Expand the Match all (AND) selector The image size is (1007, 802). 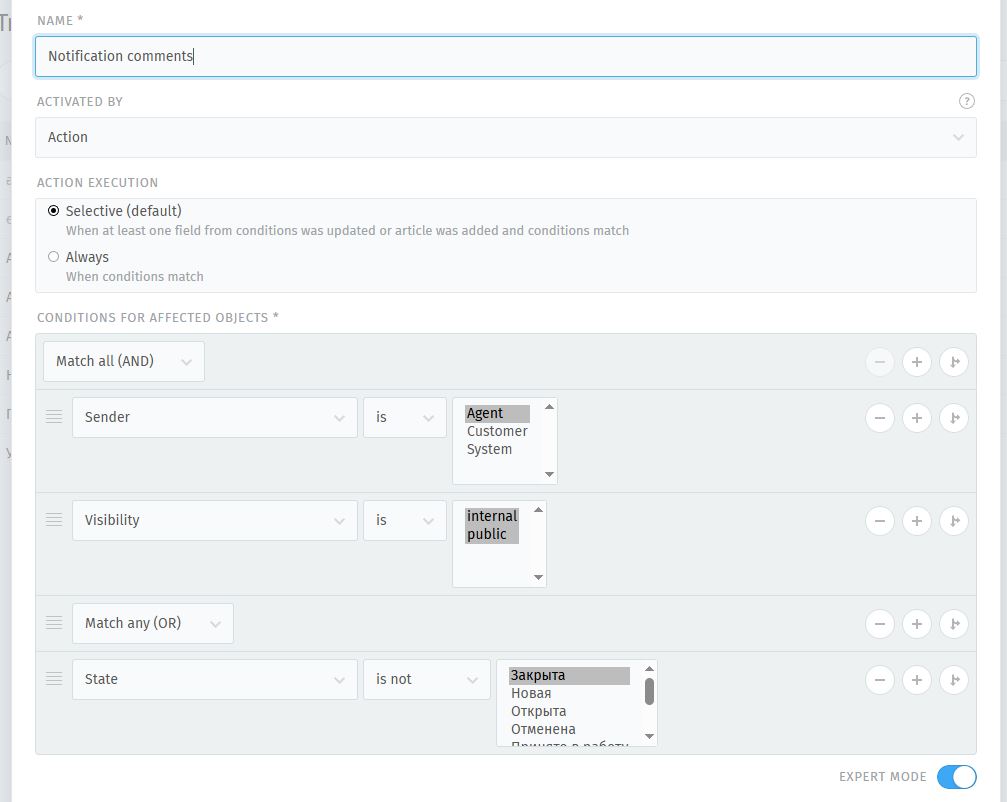click(x=124, y=361)
